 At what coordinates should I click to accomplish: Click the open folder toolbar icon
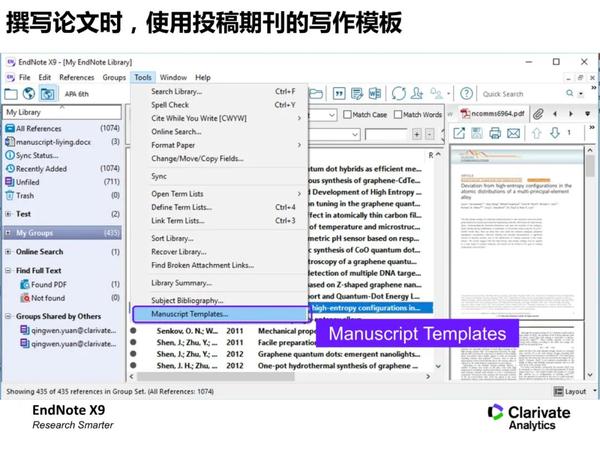coord(316,94)
